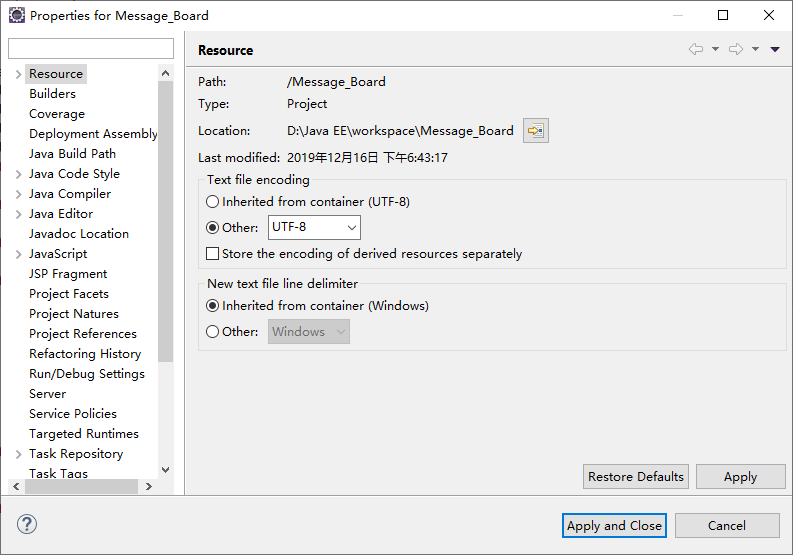Click the Apply and Close button
Viewport: 793px width, 555px height.
pyautogui.click(x=614, y=526)
